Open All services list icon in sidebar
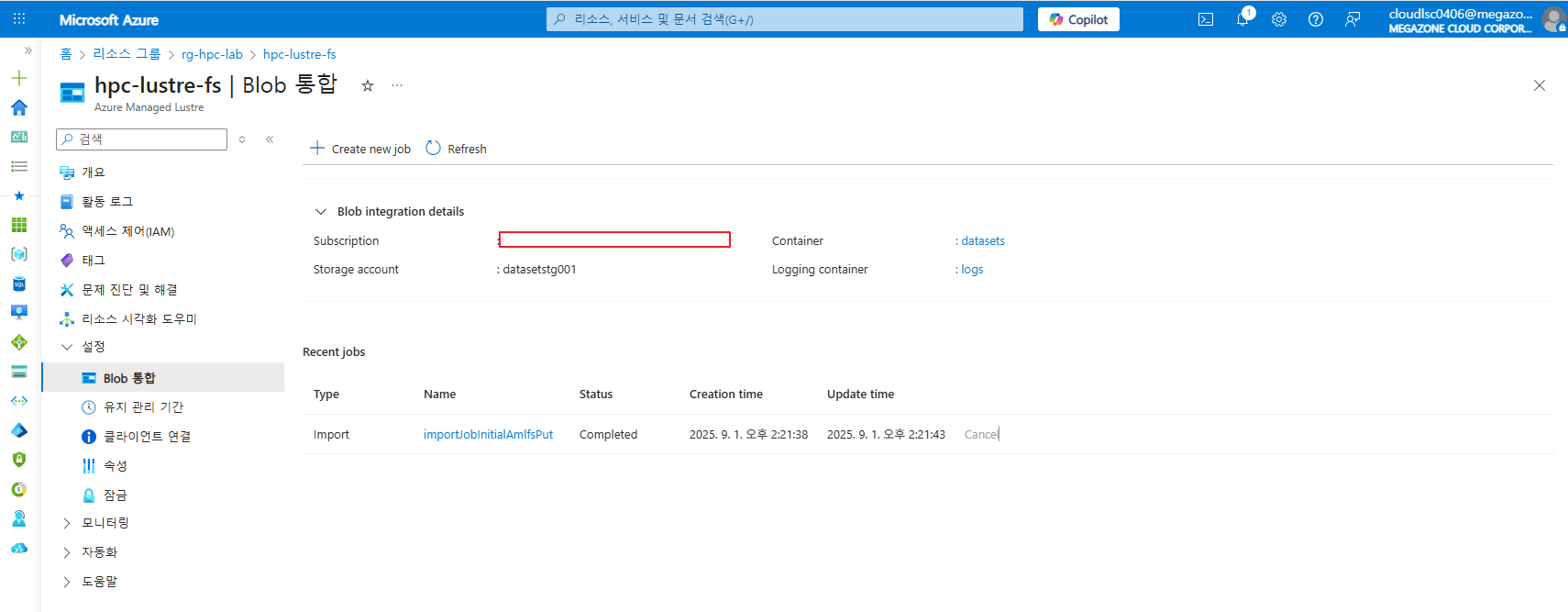 pyautogui.click(x=19, y=166)
